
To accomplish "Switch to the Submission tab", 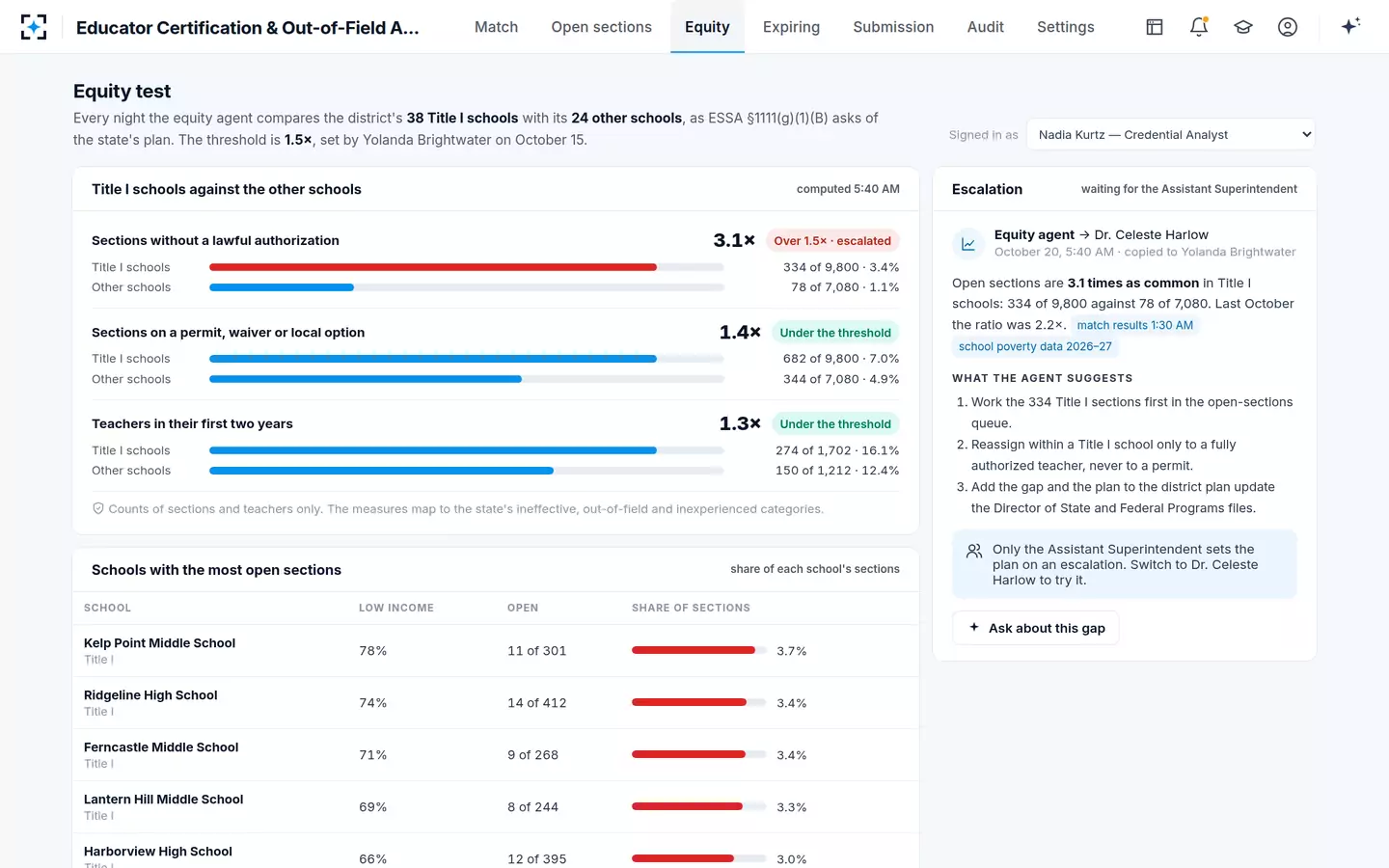I will [893, 27].
